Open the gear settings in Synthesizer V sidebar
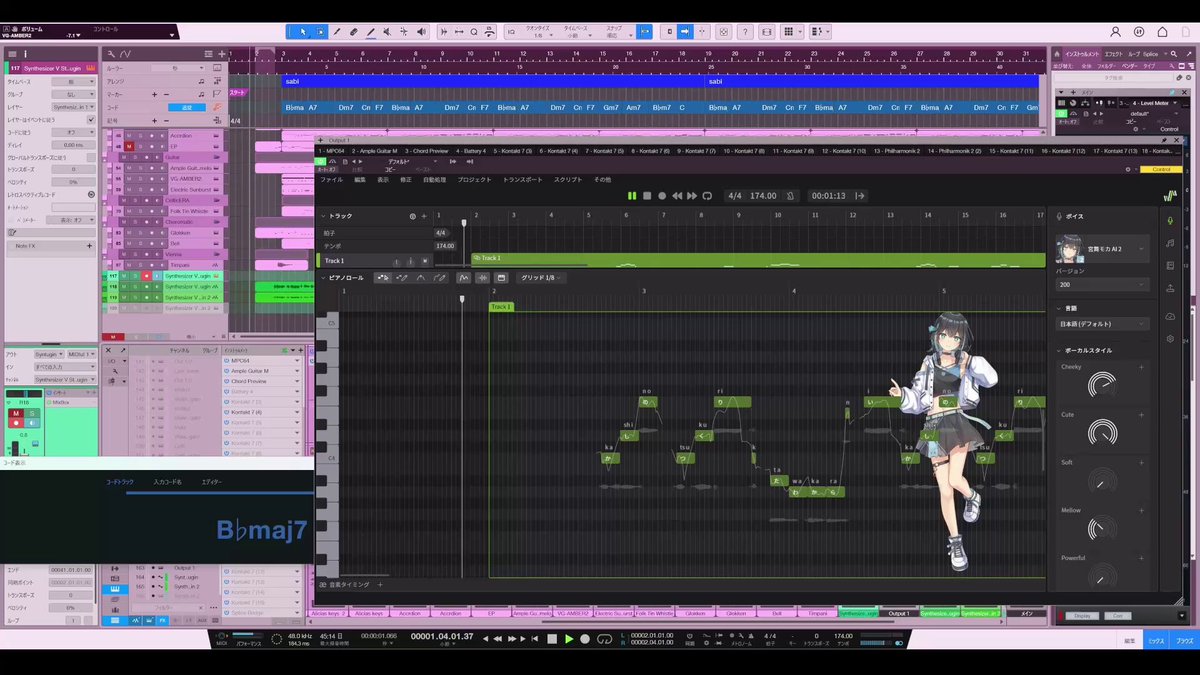 pos(1170,339)
